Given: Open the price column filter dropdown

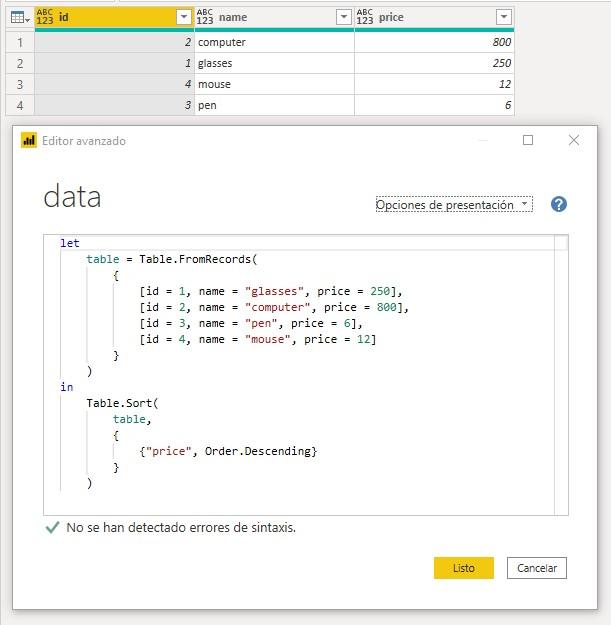Looking at the screenshot, I should [x=504, y=17].
